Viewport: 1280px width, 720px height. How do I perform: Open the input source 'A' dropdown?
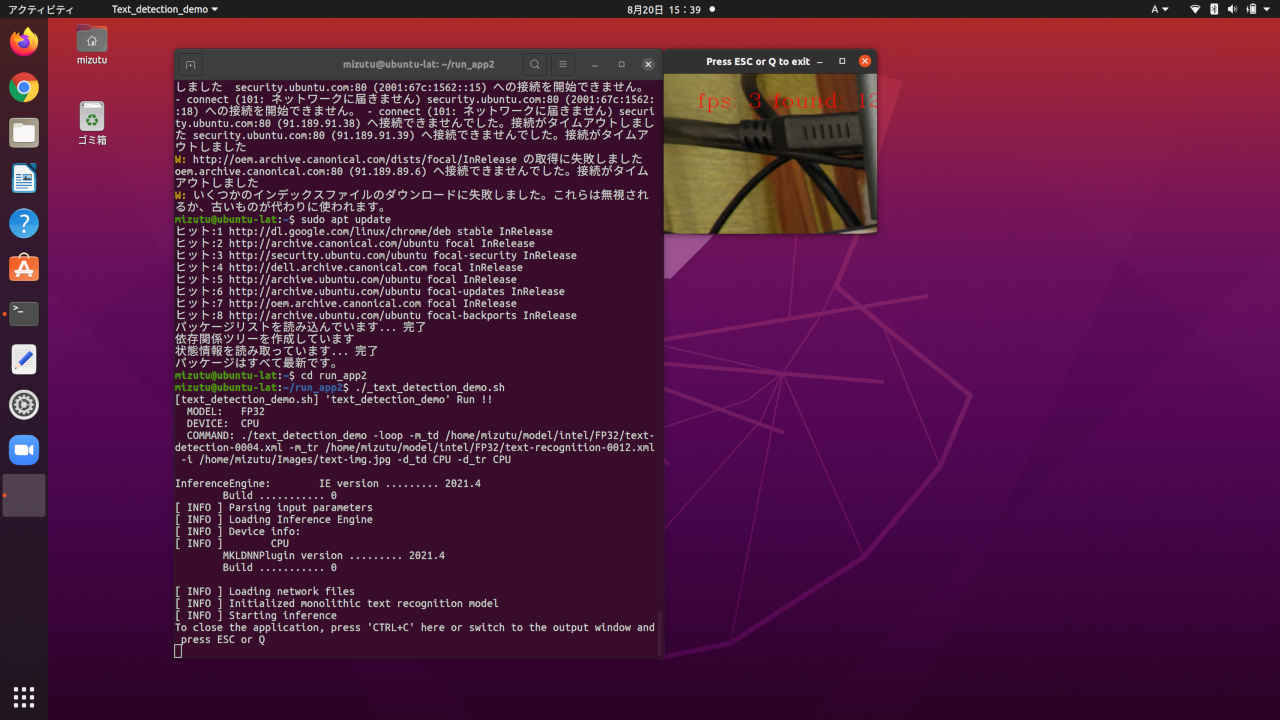[1159, 9]
